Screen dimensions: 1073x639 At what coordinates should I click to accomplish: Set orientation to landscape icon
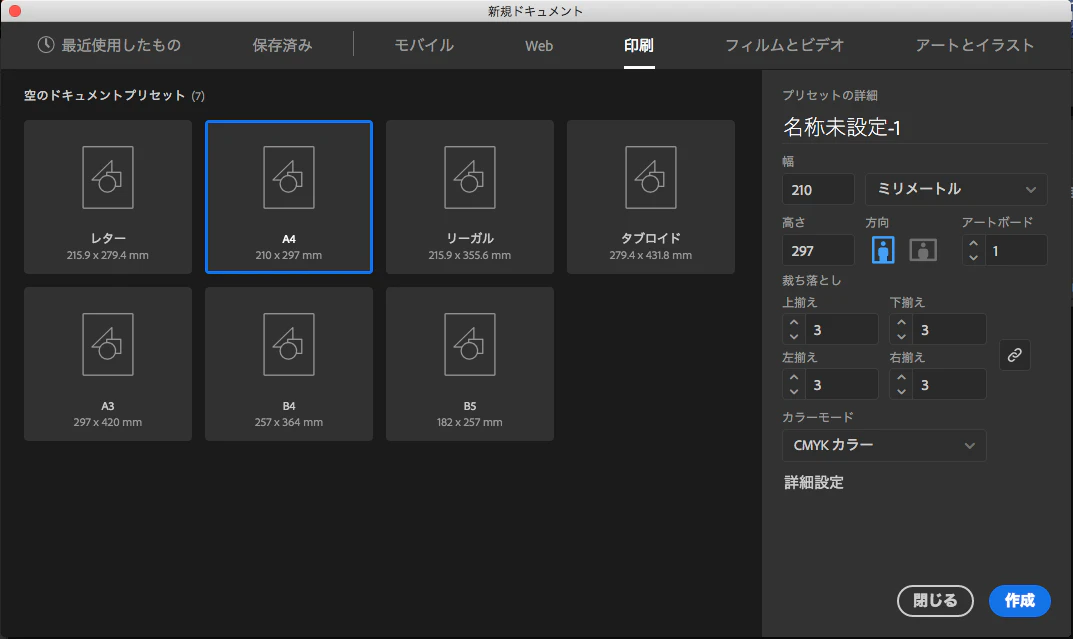(922, 250)
